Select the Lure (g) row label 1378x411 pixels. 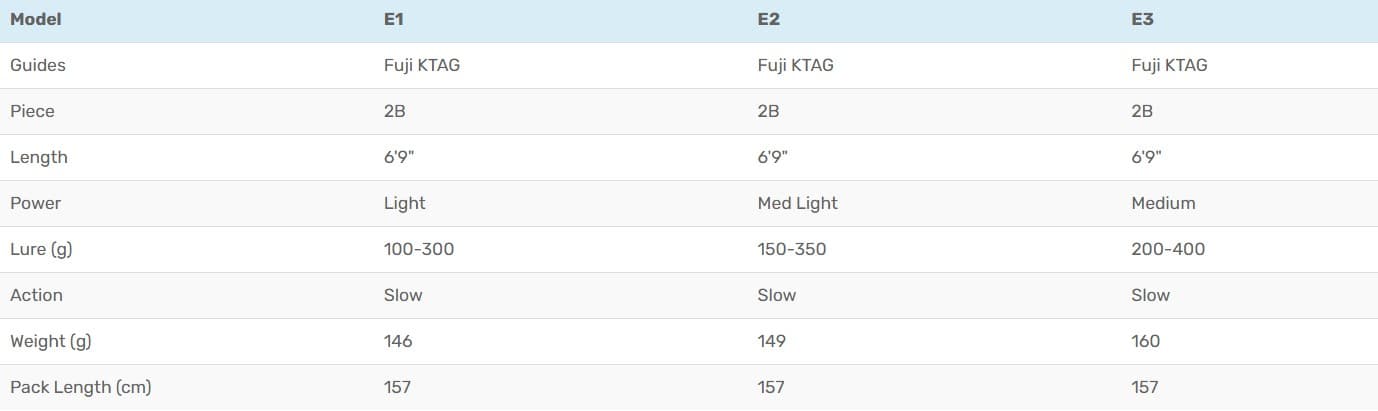point(41,249)
